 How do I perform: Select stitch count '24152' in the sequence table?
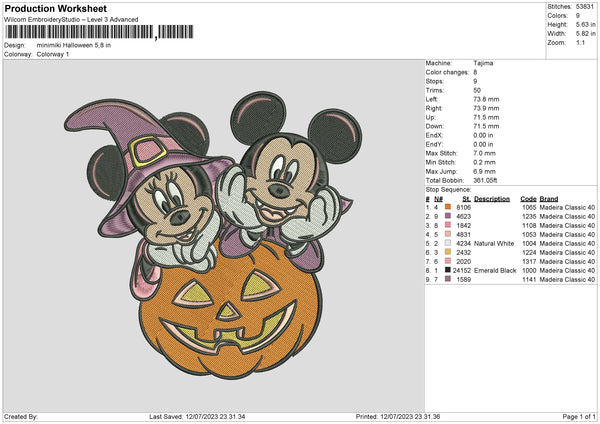point(462,271)
